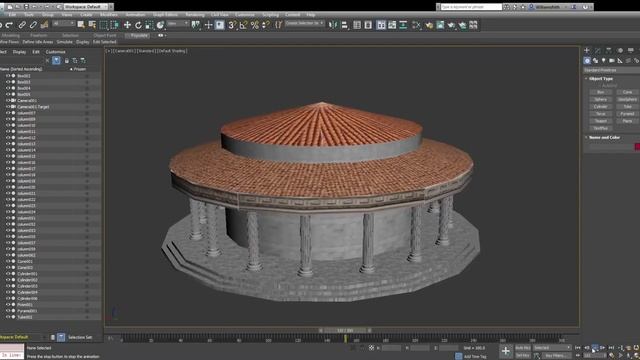
Task: Collapse the Name and Color rollout
Action: 604,138
